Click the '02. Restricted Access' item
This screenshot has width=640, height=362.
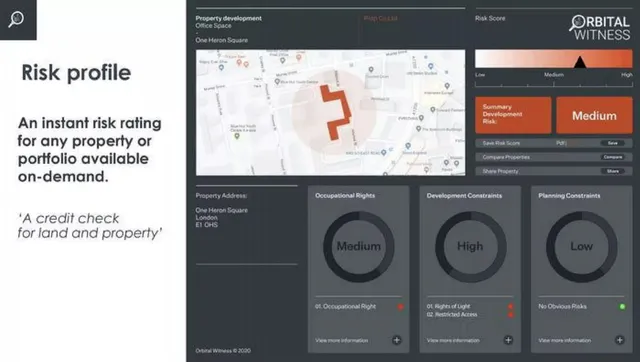(452, 315)
